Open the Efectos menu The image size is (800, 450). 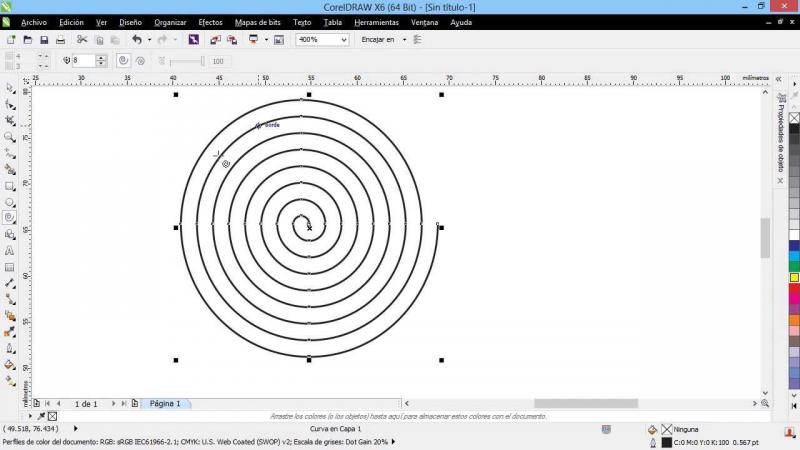(x=210, y=22)
